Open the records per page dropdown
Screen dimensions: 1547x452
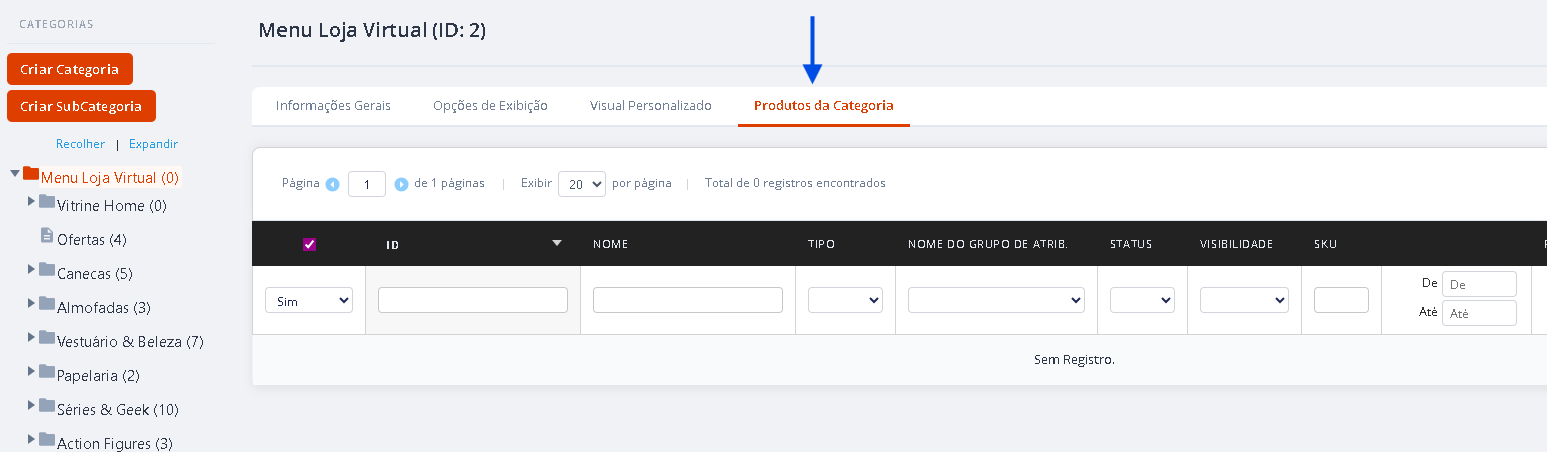click(x=582, y=184)
